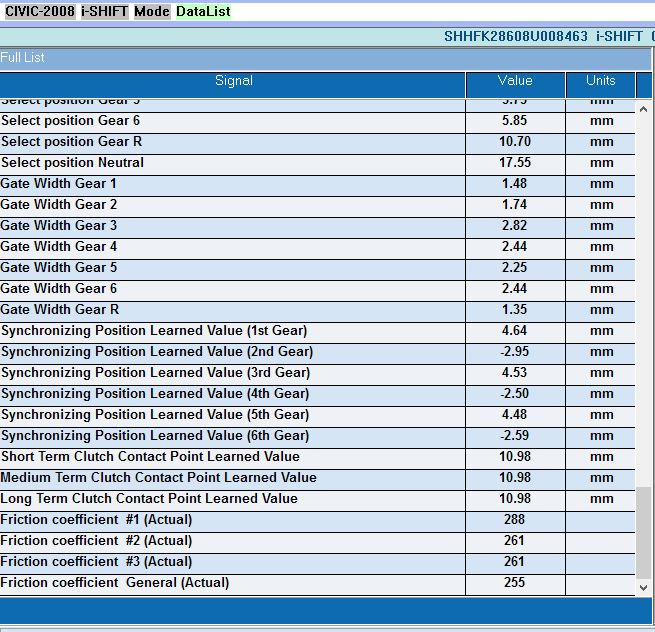Screen dimensions: 655x632
Task: Click value 4.64 for 1st Gear synchronizing
Action: [x=515, y=330]
